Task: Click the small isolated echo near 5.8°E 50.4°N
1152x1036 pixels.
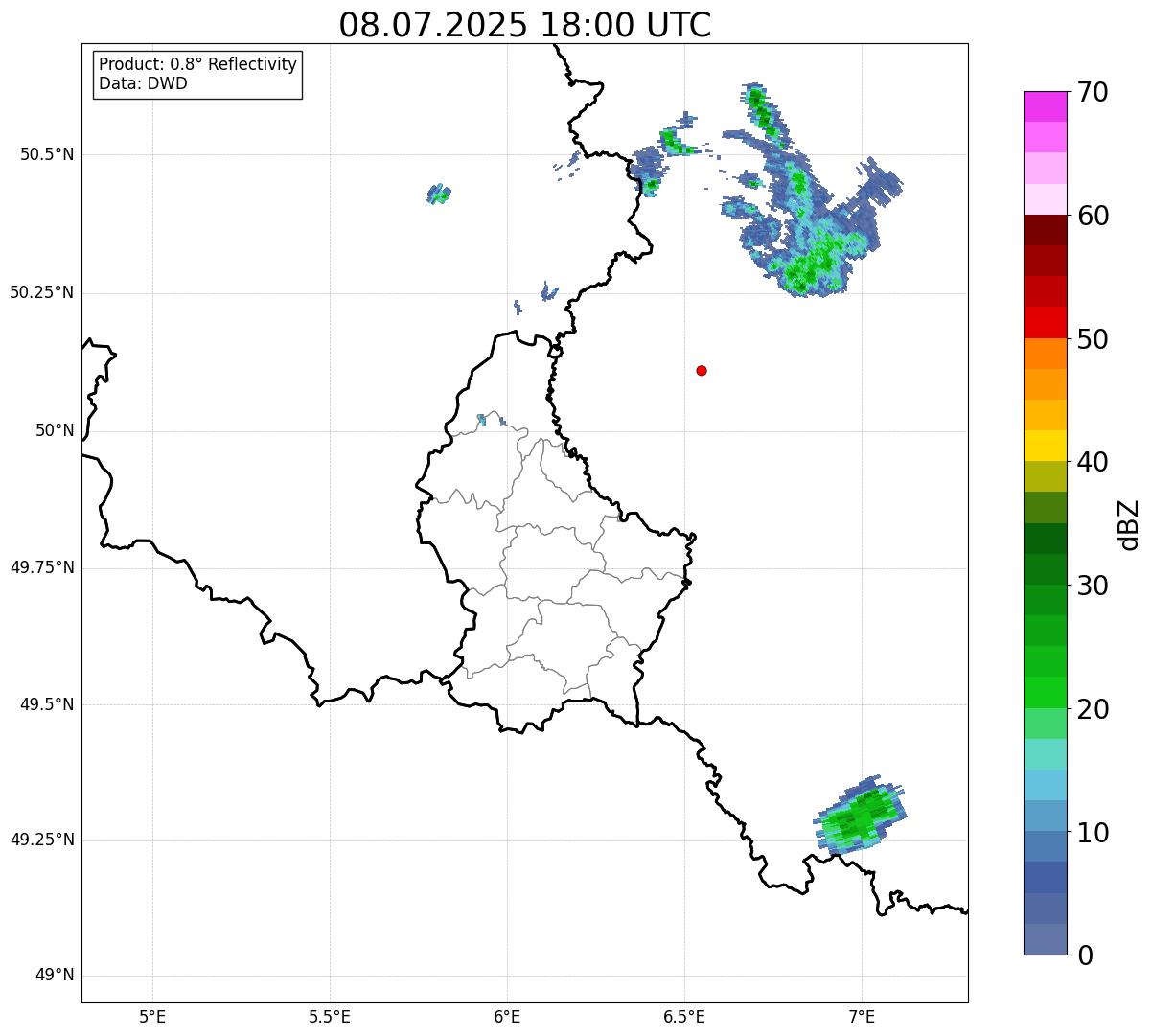Action: (x=439, y=194)
